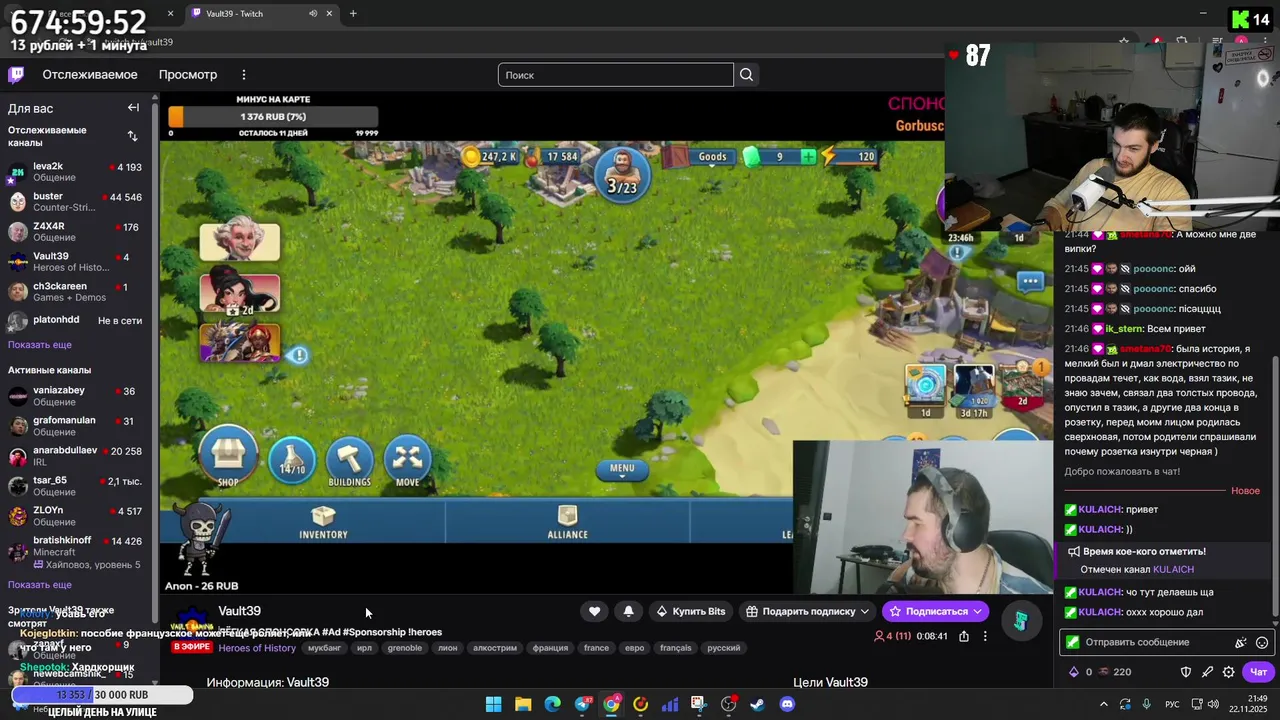Expand followed channels with first Показать еще
Viewport: 1280px width, 720px height.
pyautogui.click(x=40, y=345)
